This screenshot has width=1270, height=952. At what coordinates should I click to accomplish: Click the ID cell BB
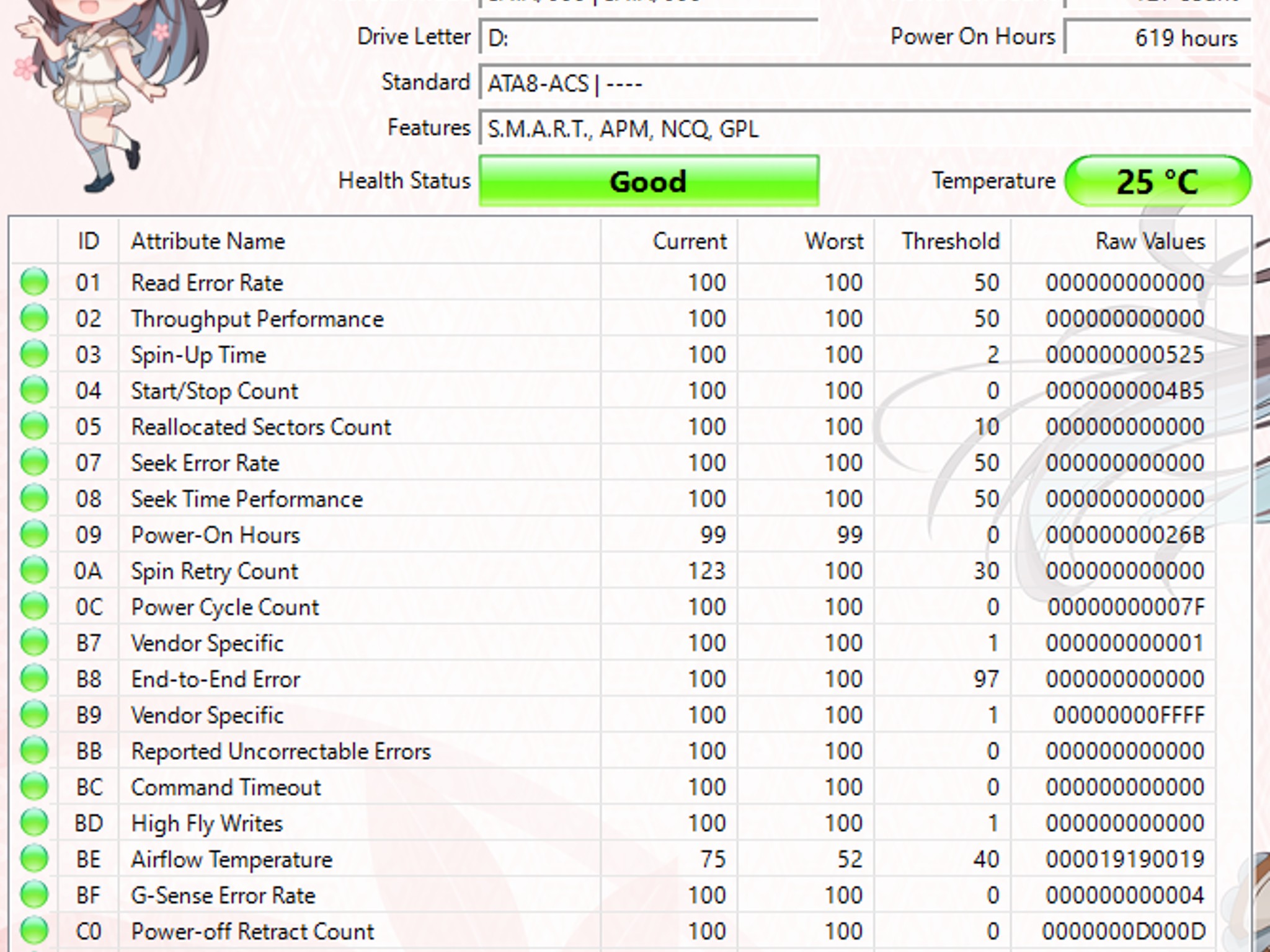89,751
